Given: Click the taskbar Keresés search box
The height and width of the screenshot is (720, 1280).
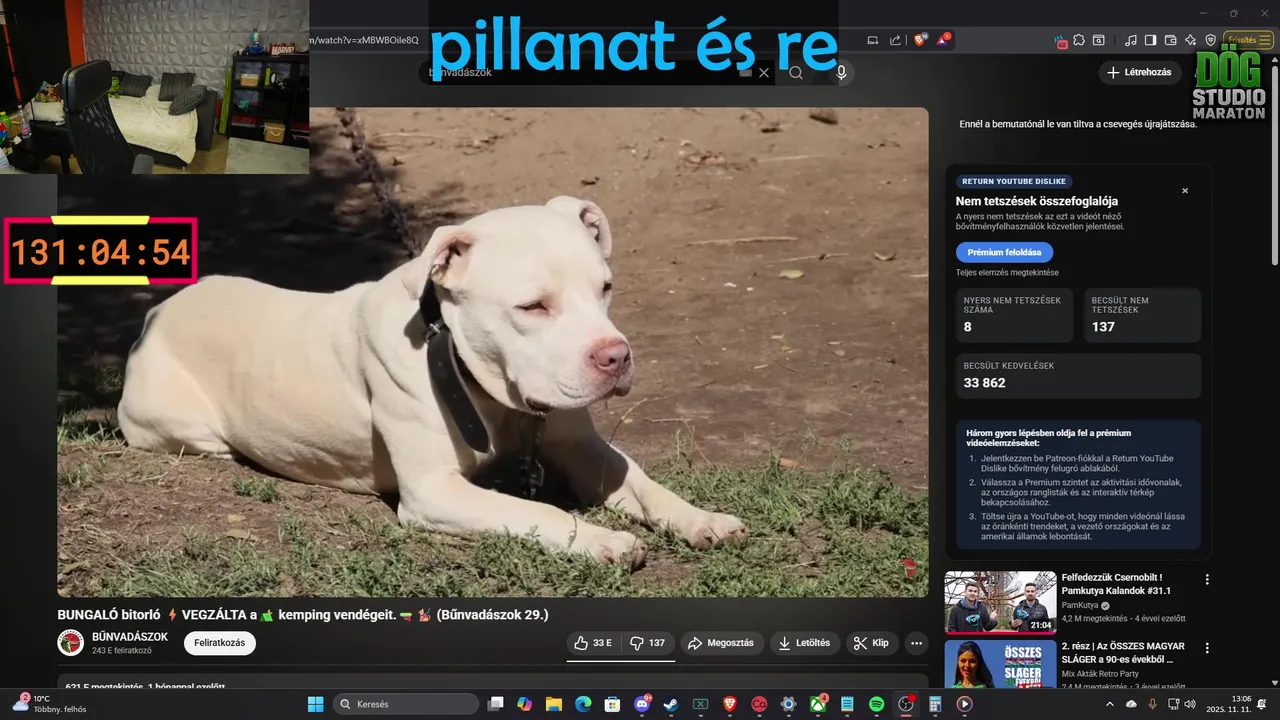Looking at the screenshot, I should click(406, 704).
